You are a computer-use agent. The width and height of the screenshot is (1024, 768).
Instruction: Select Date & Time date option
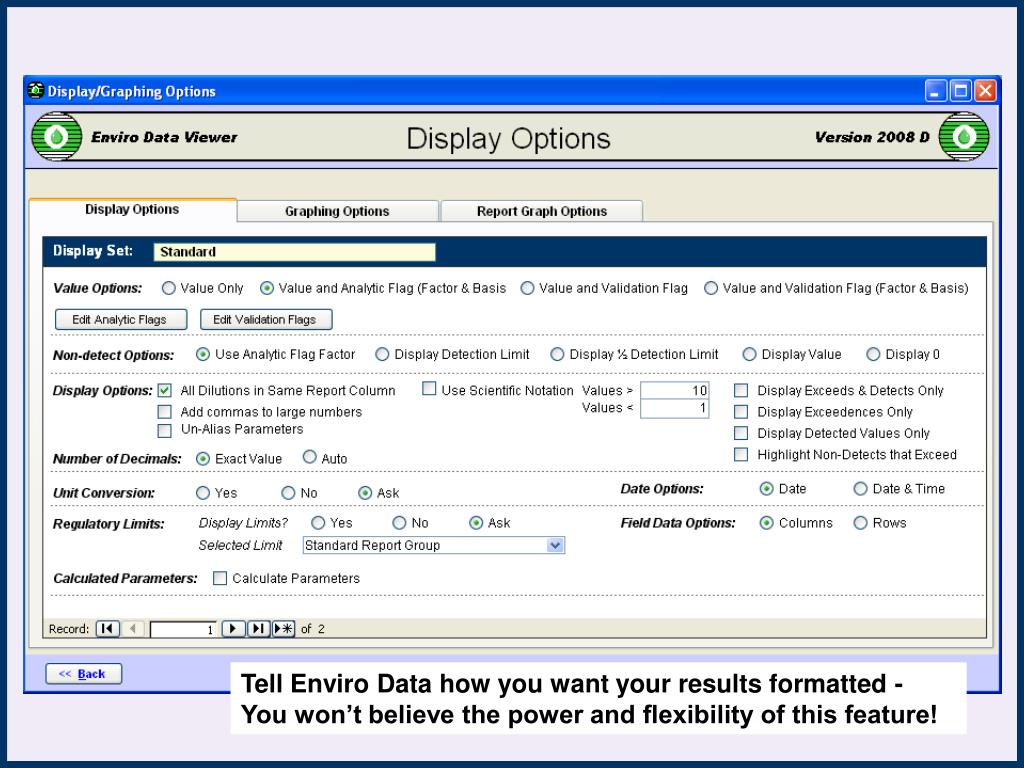point(861,488)
